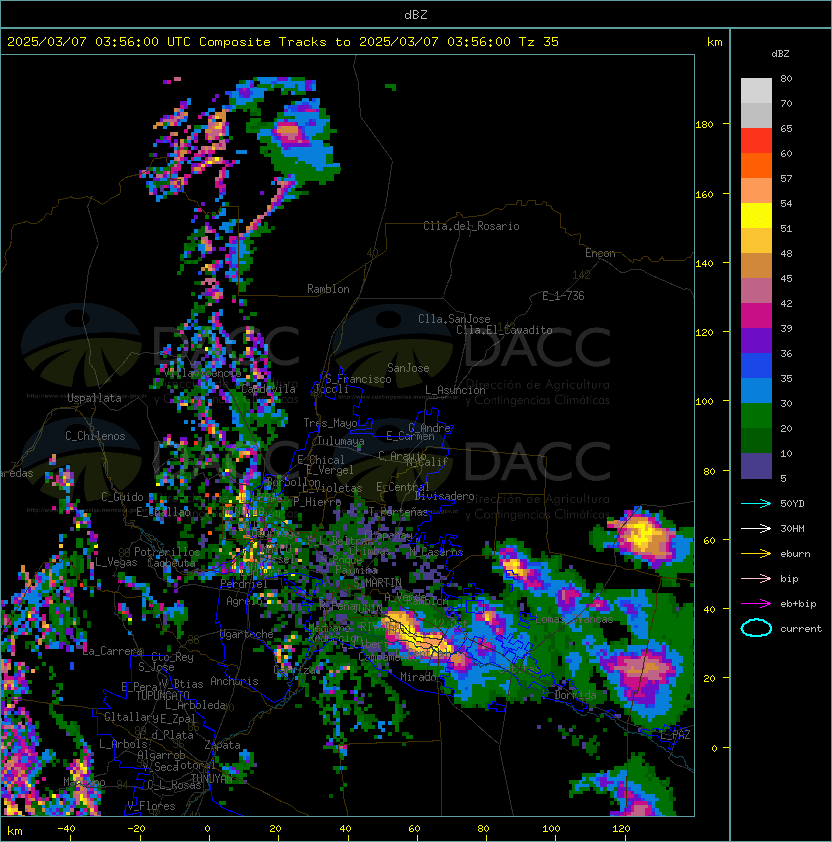Select the green 30–20 dBZ swatch
The height and width of the screenshot is (842, 832).
pos(756,416)
